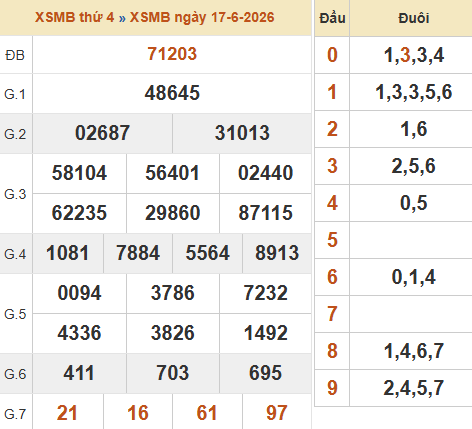Click the G.2 number 02687
472x429 pixels.
(102, 133)
